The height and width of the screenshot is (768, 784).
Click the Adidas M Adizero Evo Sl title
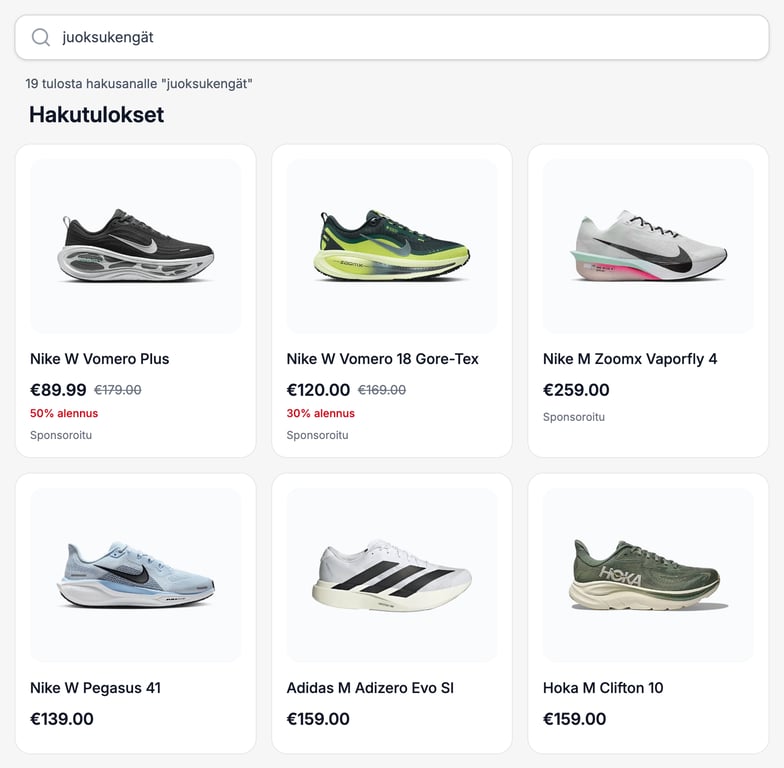coord(370,688)
